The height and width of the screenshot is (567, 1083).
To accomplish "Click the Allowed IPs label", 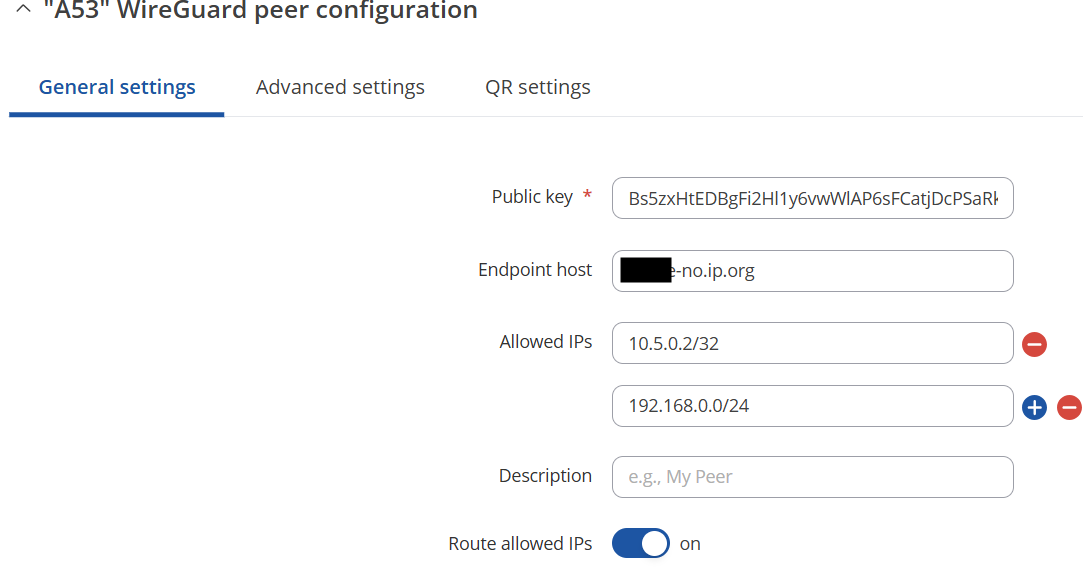I will [546, 342].
